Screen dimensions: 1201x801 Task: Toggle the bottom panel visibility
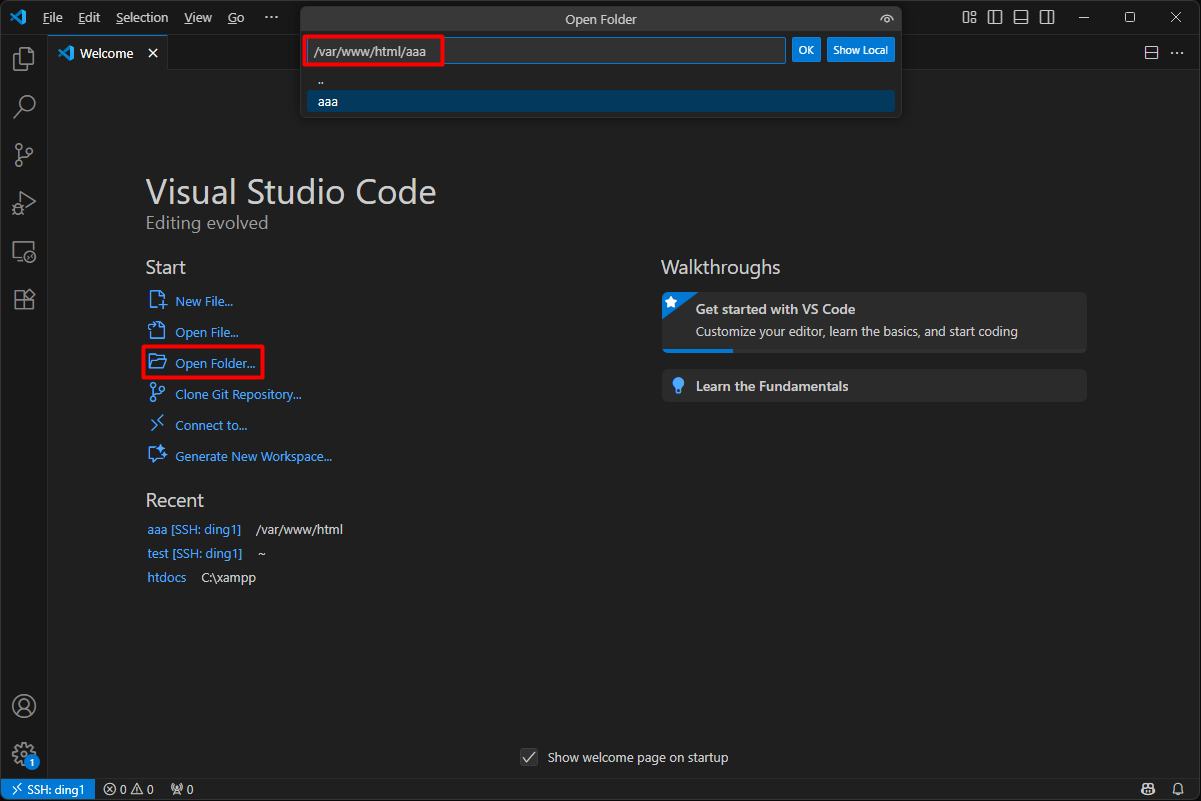pyautogui.click(x=1021, y=17)
